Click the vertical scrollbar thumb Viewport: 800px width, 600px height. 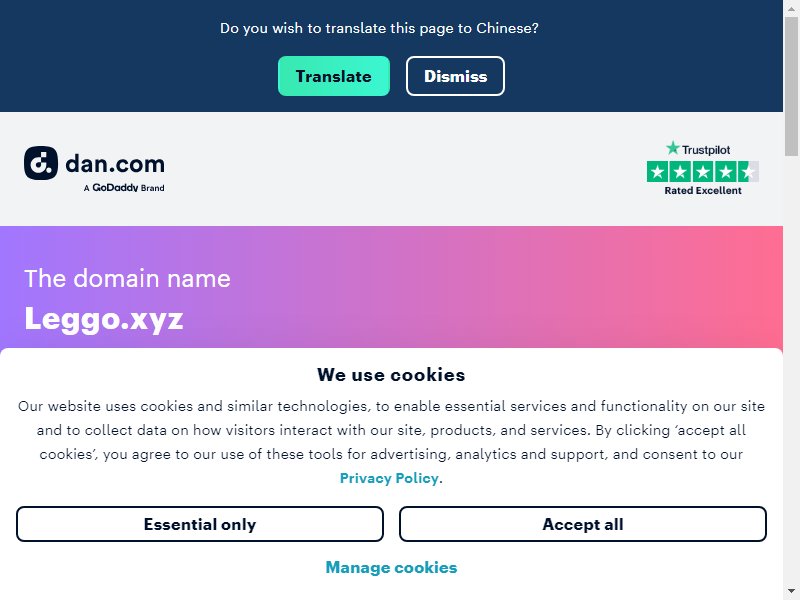791,87
